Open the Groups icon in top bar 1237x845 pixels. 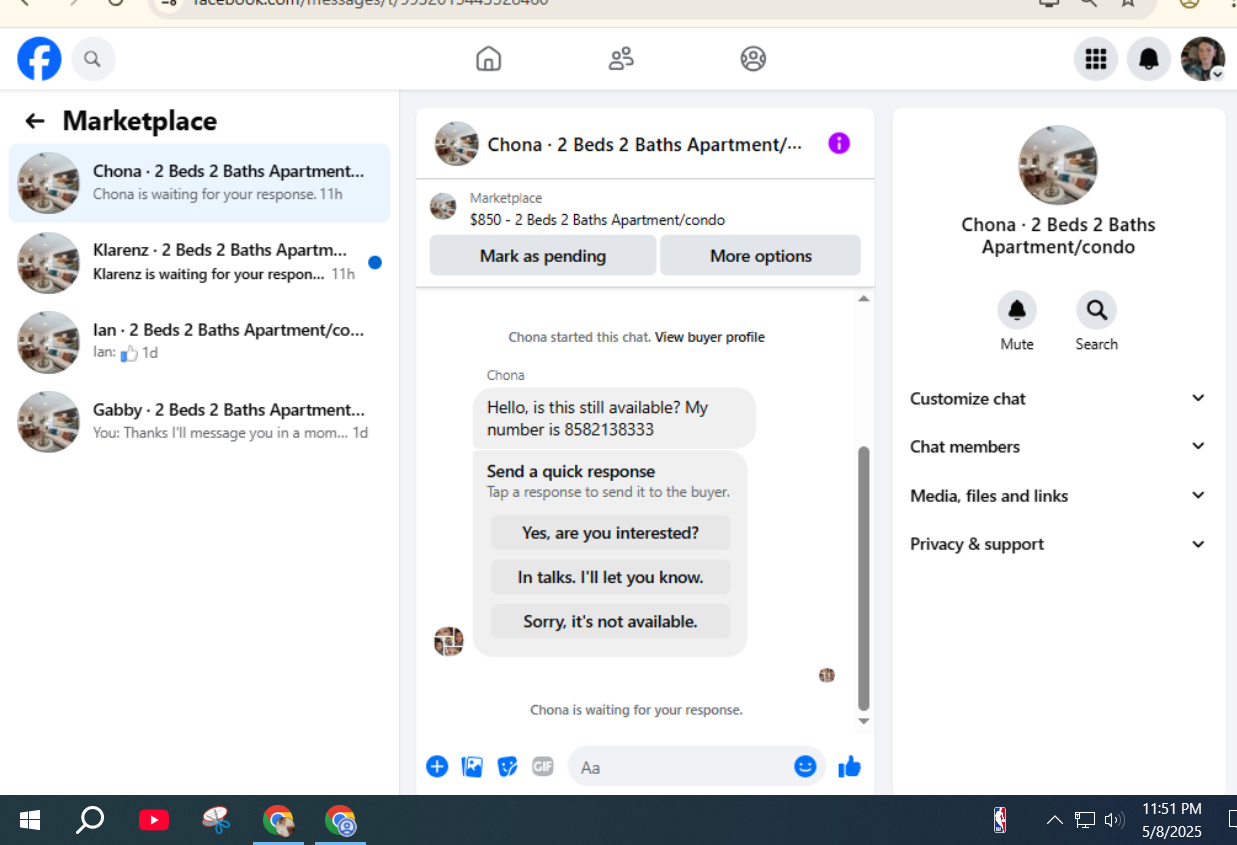(x=753, y=59)
